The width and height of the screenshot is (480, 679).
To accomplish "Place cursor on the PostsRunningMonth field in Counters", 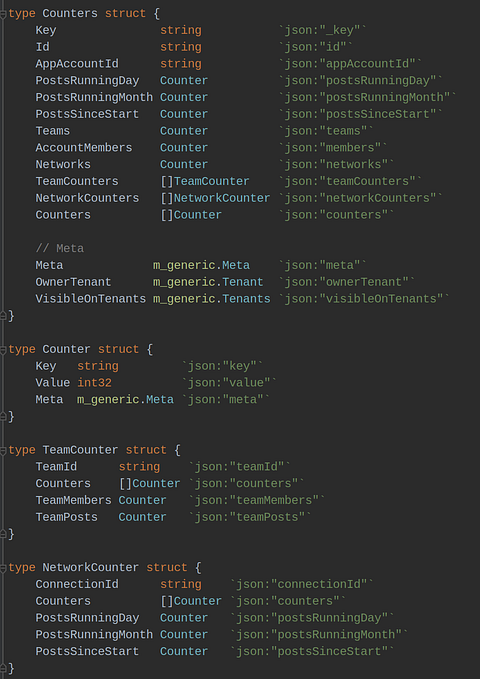I will pos(94,97).
